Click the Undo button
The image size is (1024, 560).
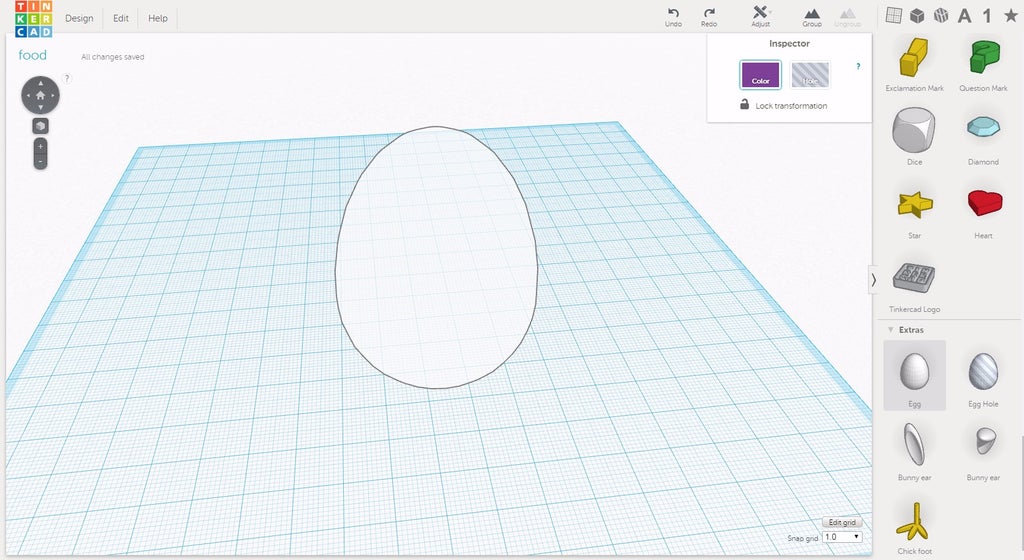pos(673,18)
